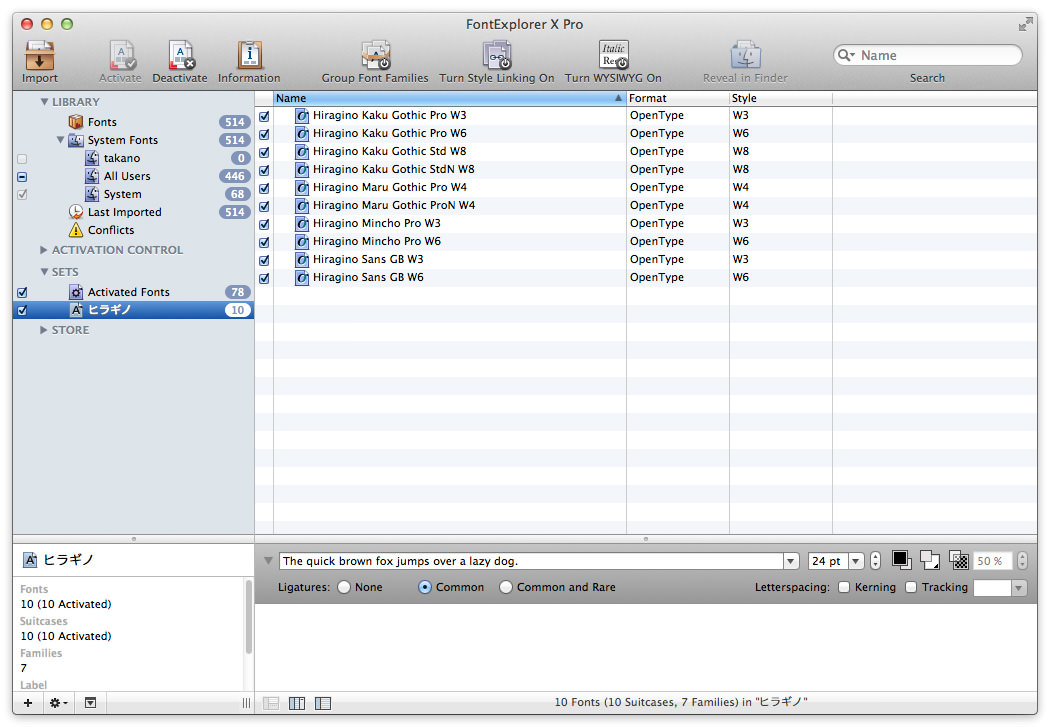Sort by the Format column header
1050x727 pixels.
[x=678, y=98]
